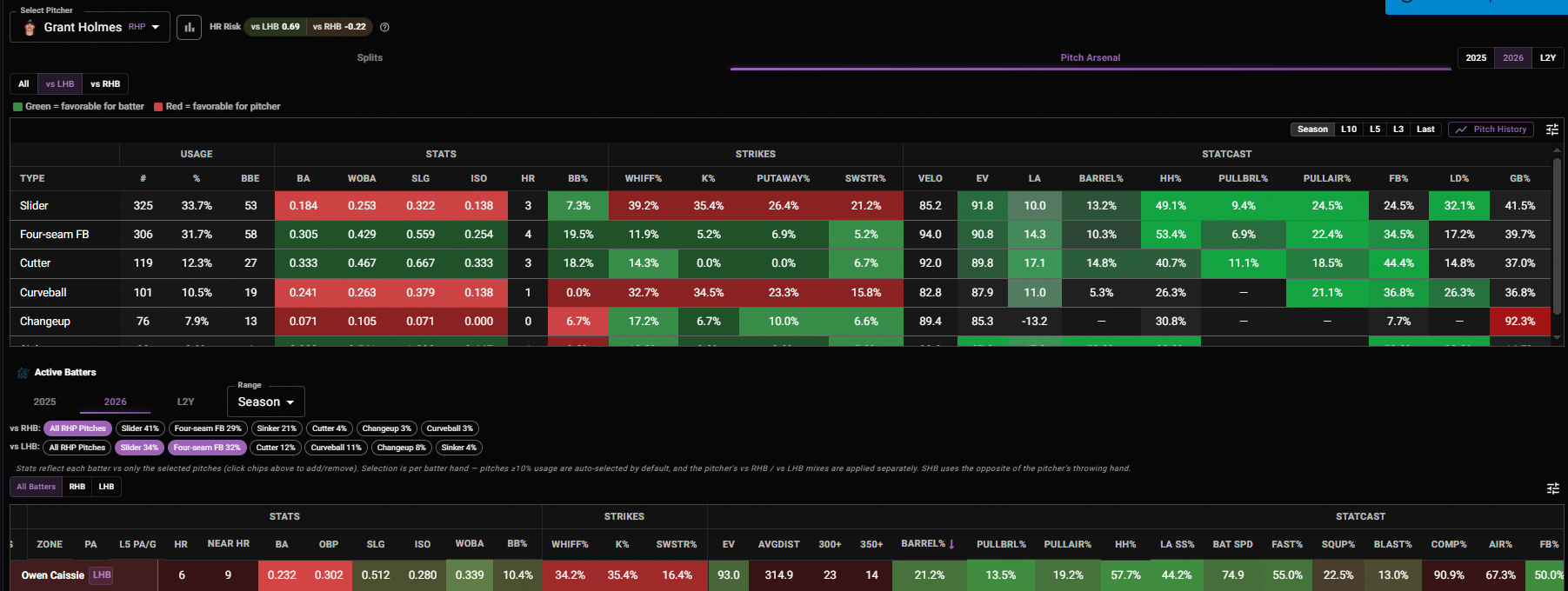Switch to the Splits tab
This screenshot has height=591, width=1568.
point(370,57)
